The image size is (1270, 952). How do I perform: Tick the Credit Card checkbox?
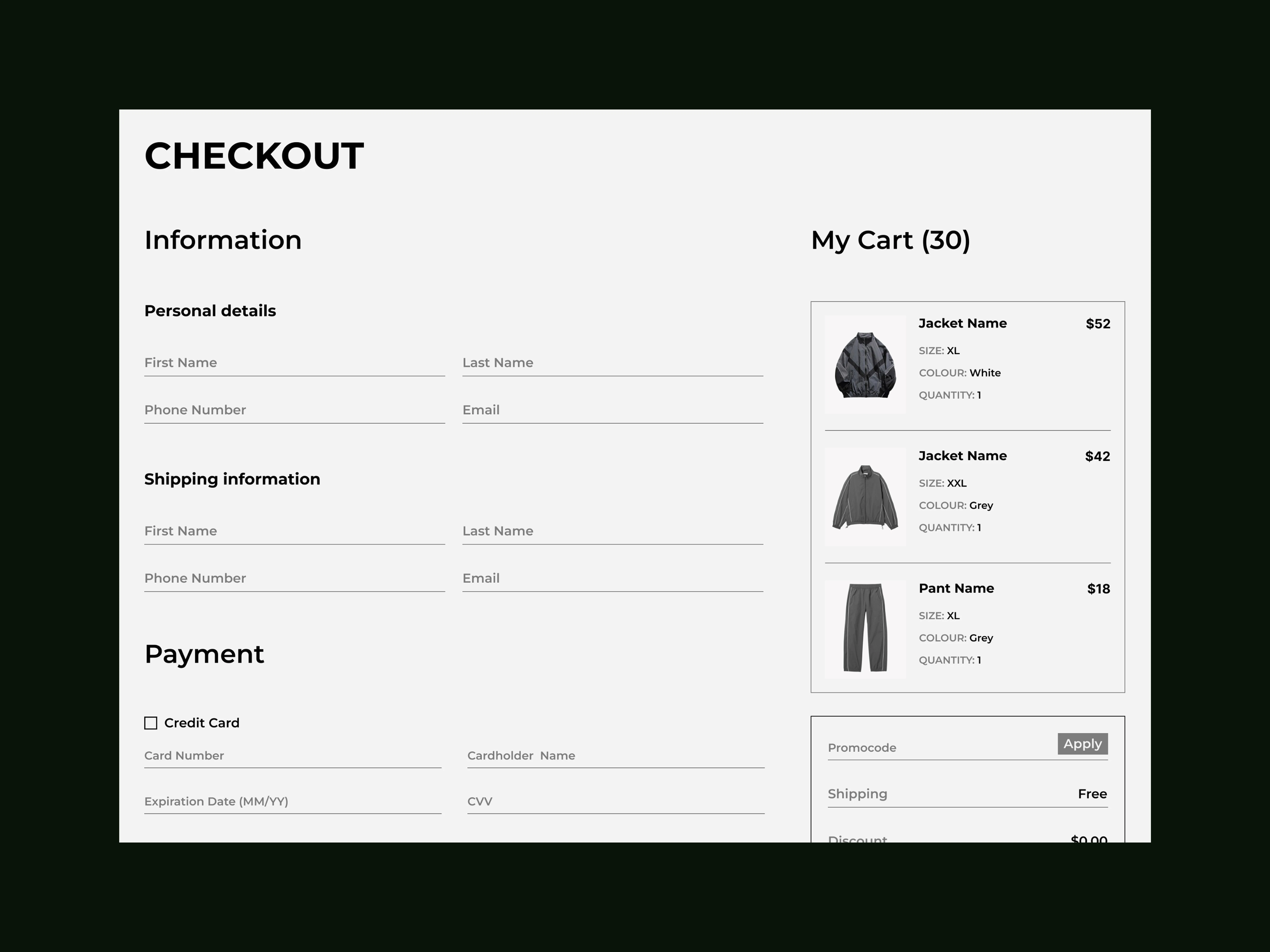point(150,723)
